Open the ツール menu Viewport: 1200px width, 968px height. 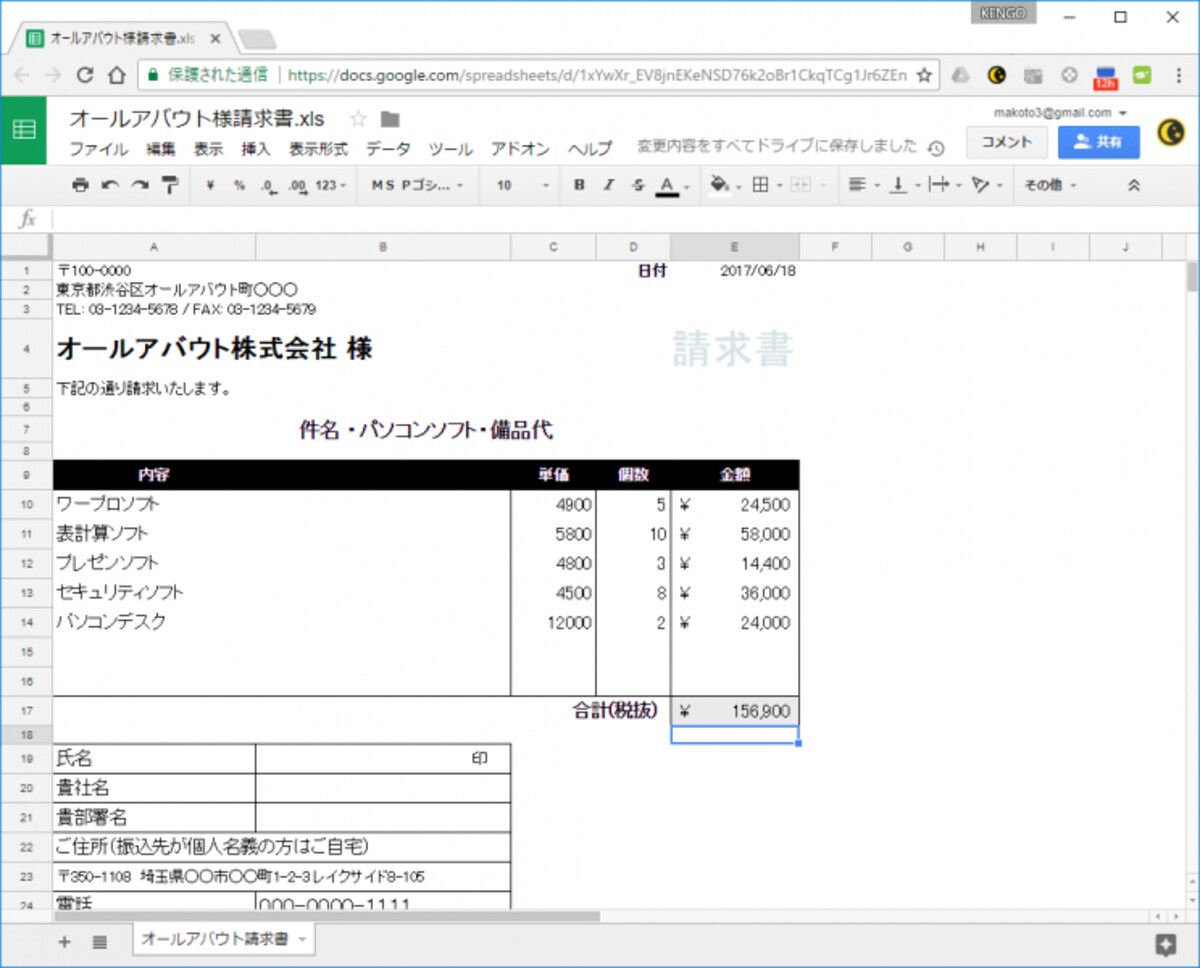pos(451,149)
